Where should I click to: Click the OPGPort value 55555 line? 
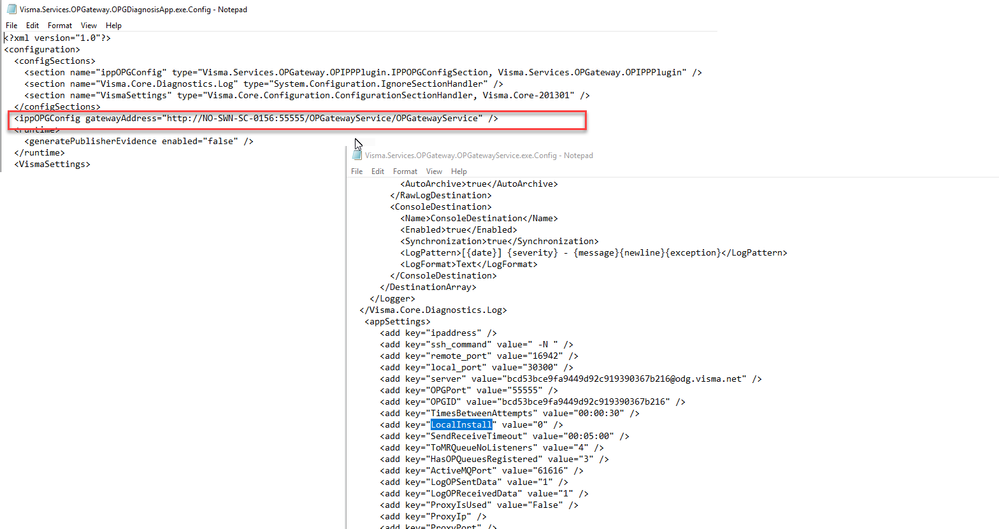tap(469, 391)
